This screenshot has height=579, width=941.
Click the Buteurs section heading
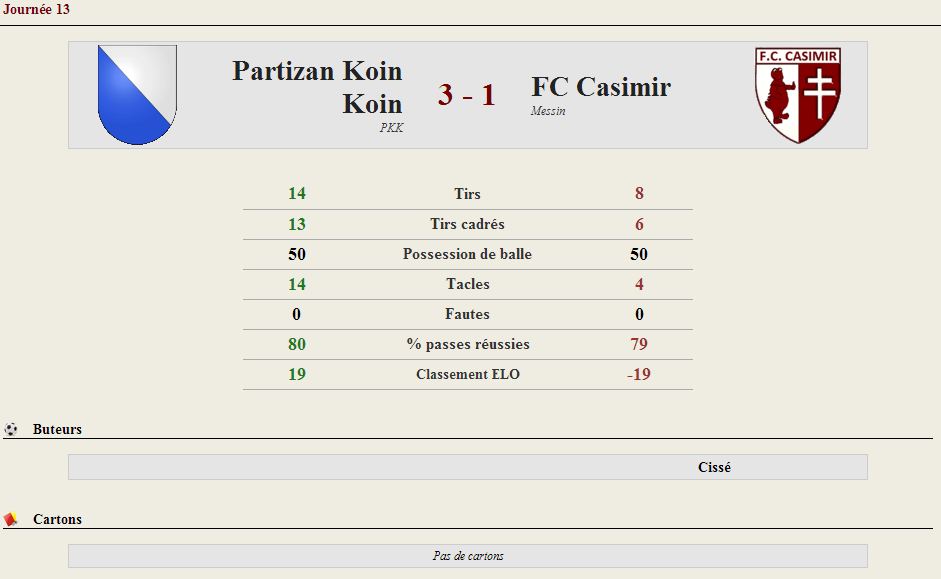[x=57, y=429]
